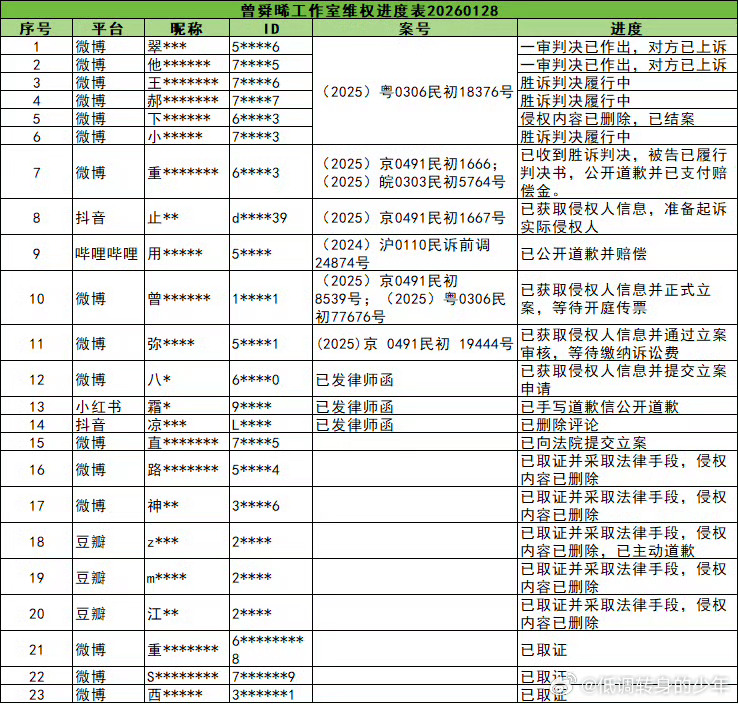Select the 进度 column header

pos(627,29)
